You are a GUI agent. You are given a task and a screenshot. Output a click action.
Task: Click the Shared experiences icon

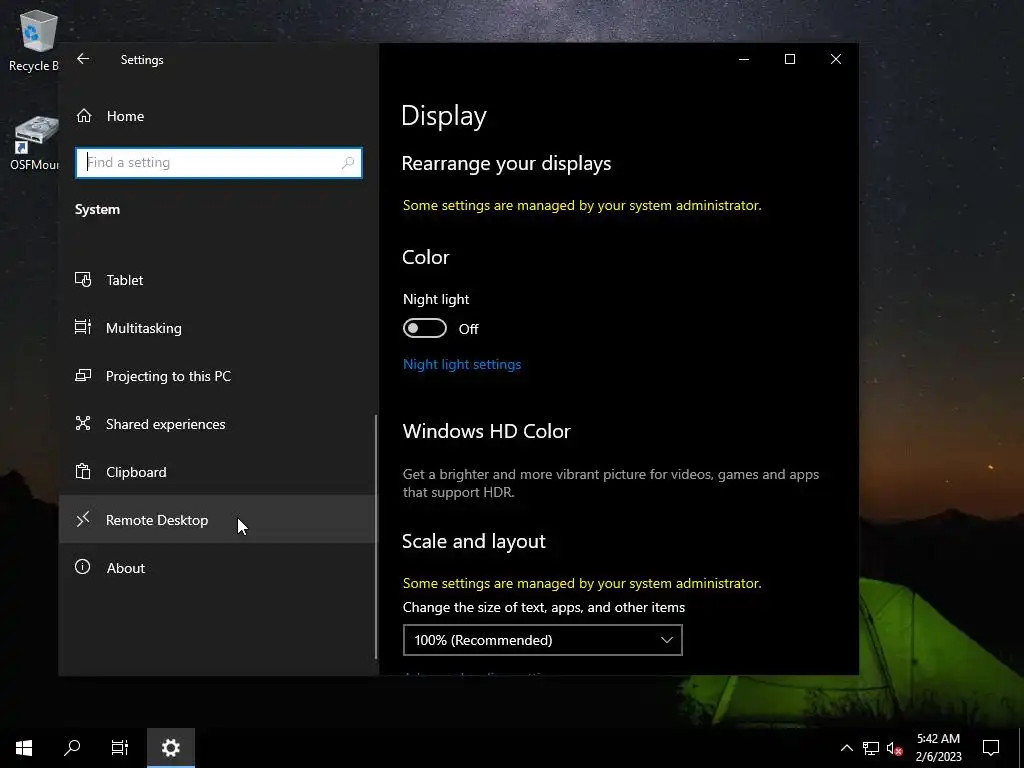click(x=83, y=423)
